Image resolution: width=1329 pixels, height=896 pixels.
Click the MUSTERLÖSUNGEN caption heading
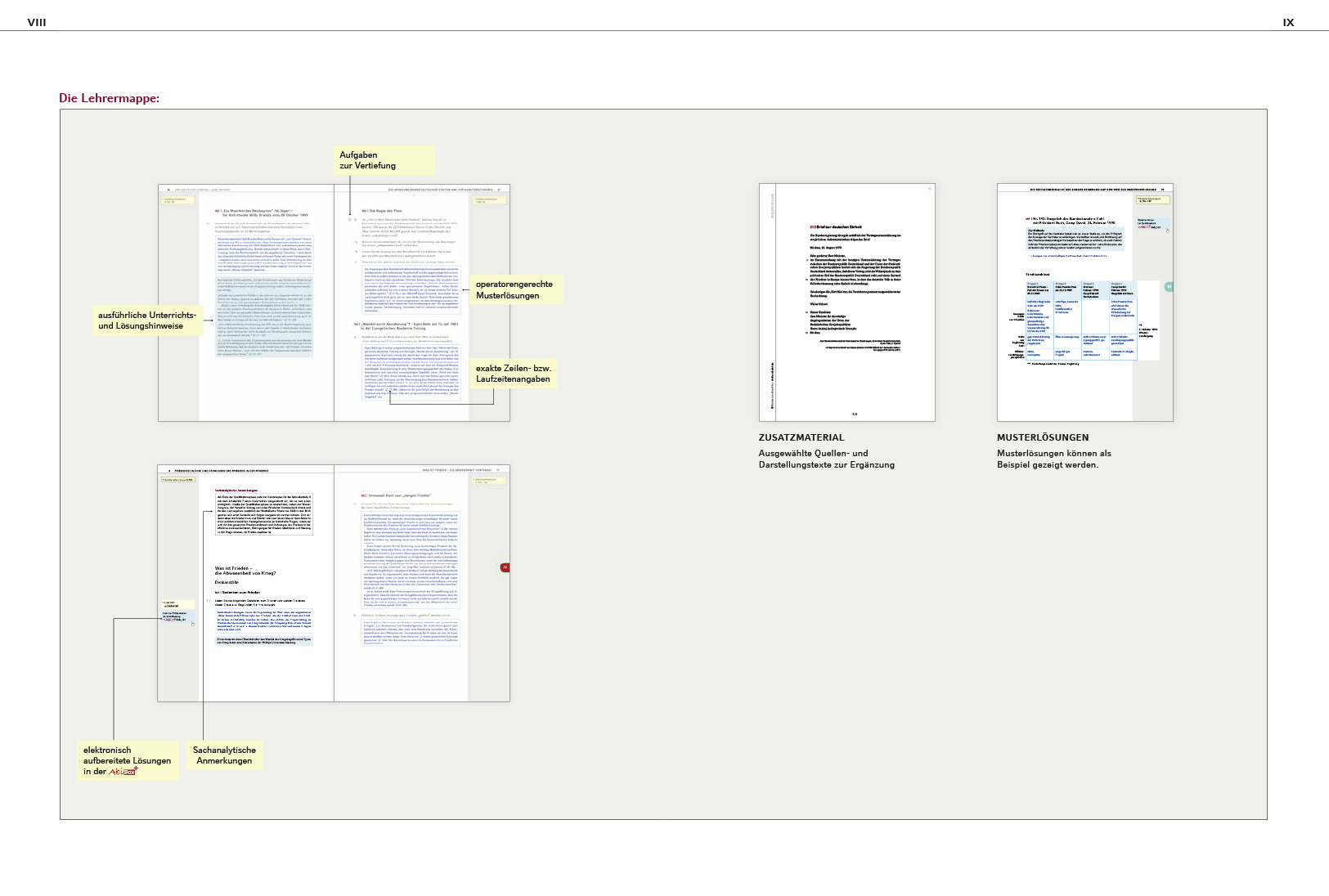[1043, 437]
